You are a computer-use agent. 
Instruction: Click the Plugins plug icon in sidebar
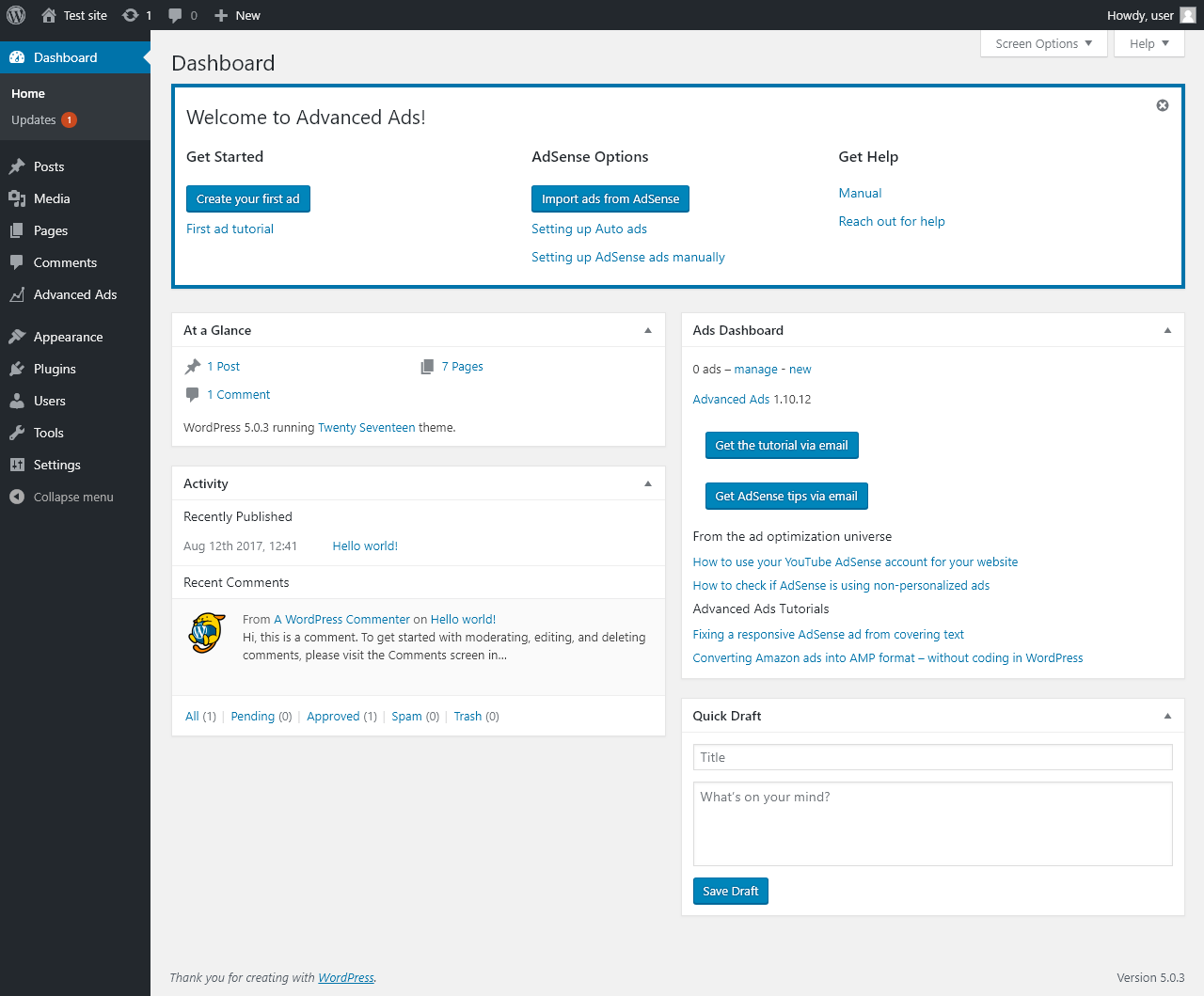click(17, 369)
